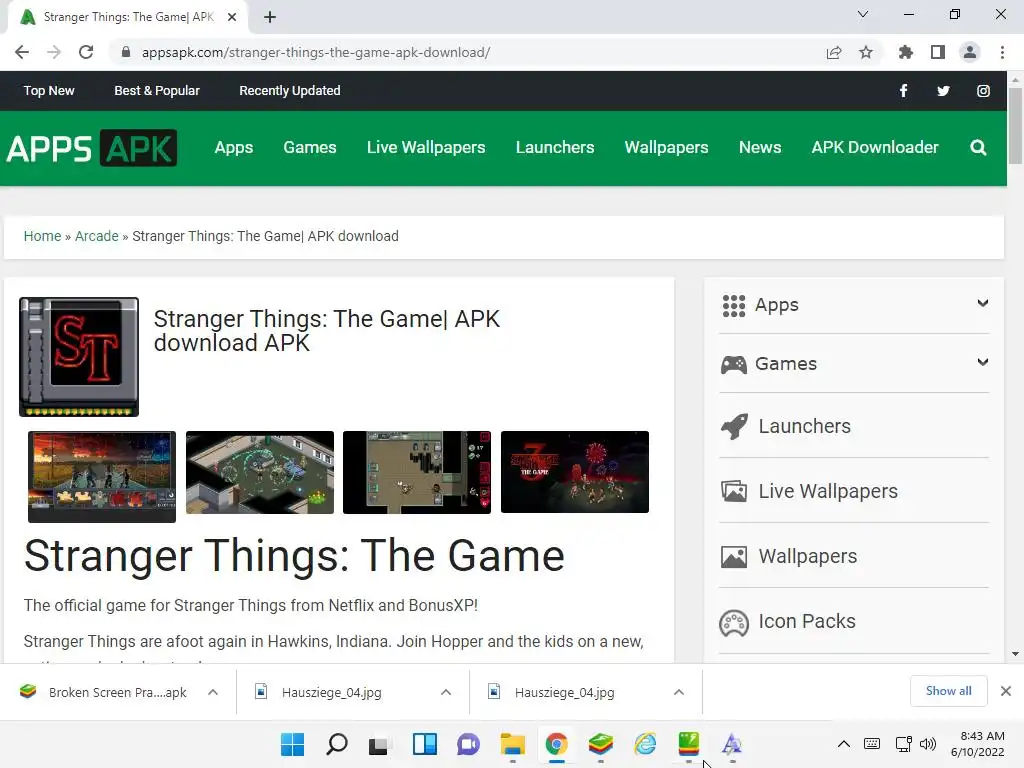Go back with the browser back arrow
1024x768 pixels.
coord(22,52)
